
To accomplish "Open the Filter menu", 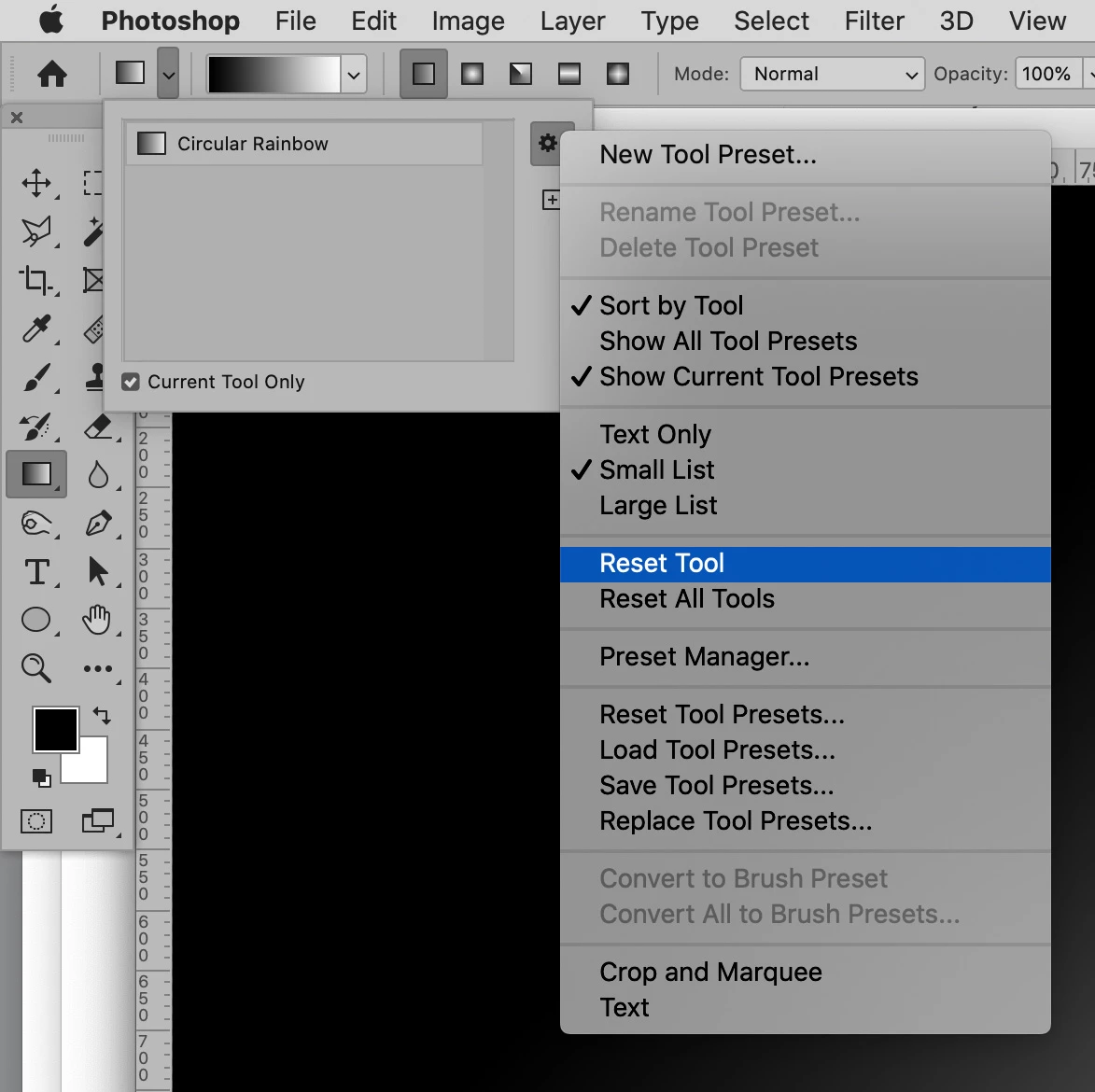I will [x=875, y=21].
